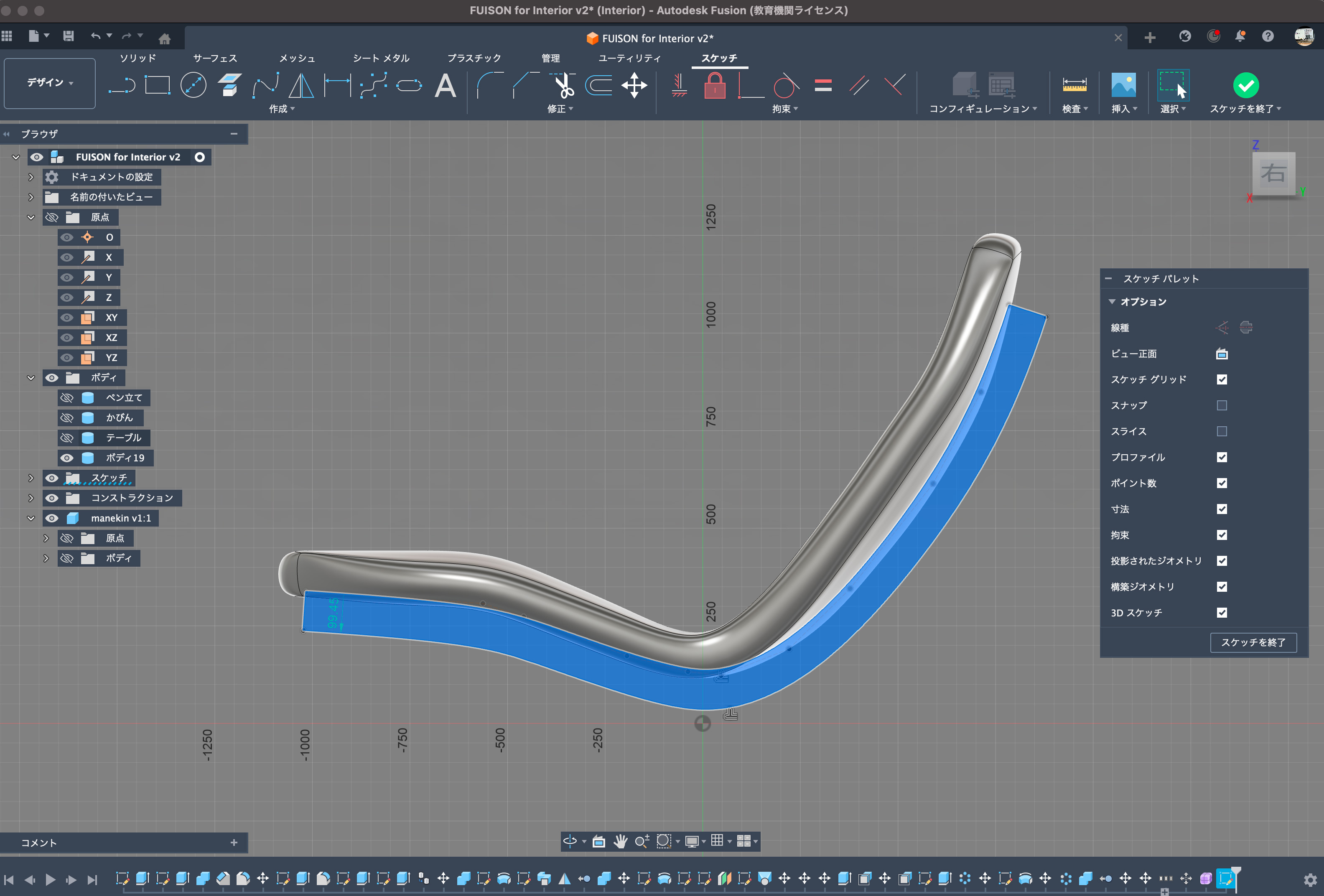Switch to the シート メタル tab
The width and height of the screenshot is (1324, 896).
(x=381, y=58)
